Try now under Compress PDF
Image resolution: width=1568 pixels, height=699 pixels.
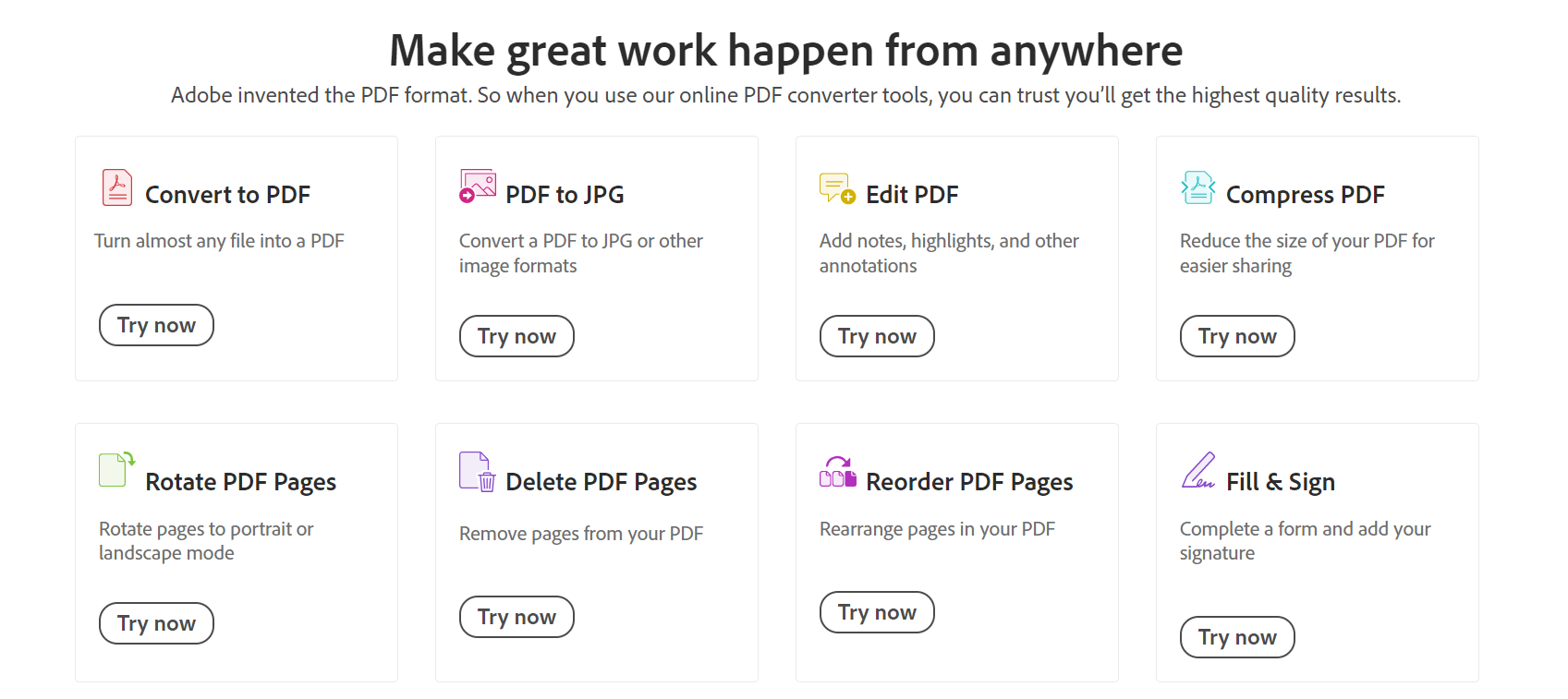[x=1237, y=336]
